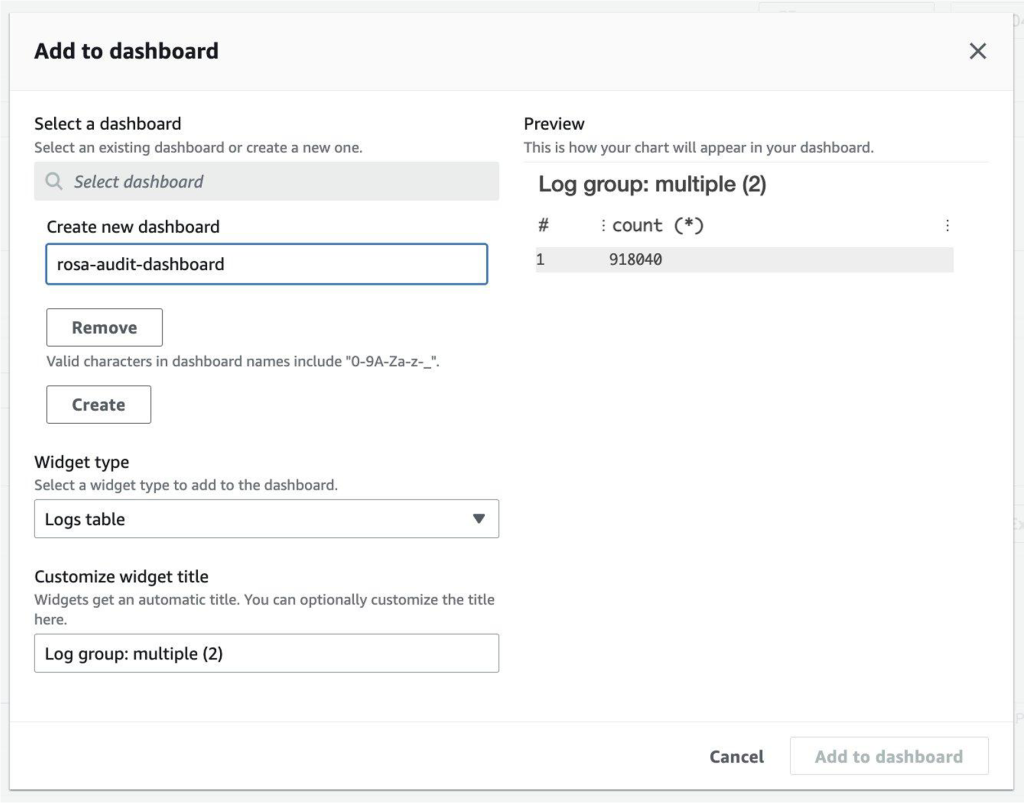
Task: Edit the rosa-audit-dashboard name field
Action: 266,264
